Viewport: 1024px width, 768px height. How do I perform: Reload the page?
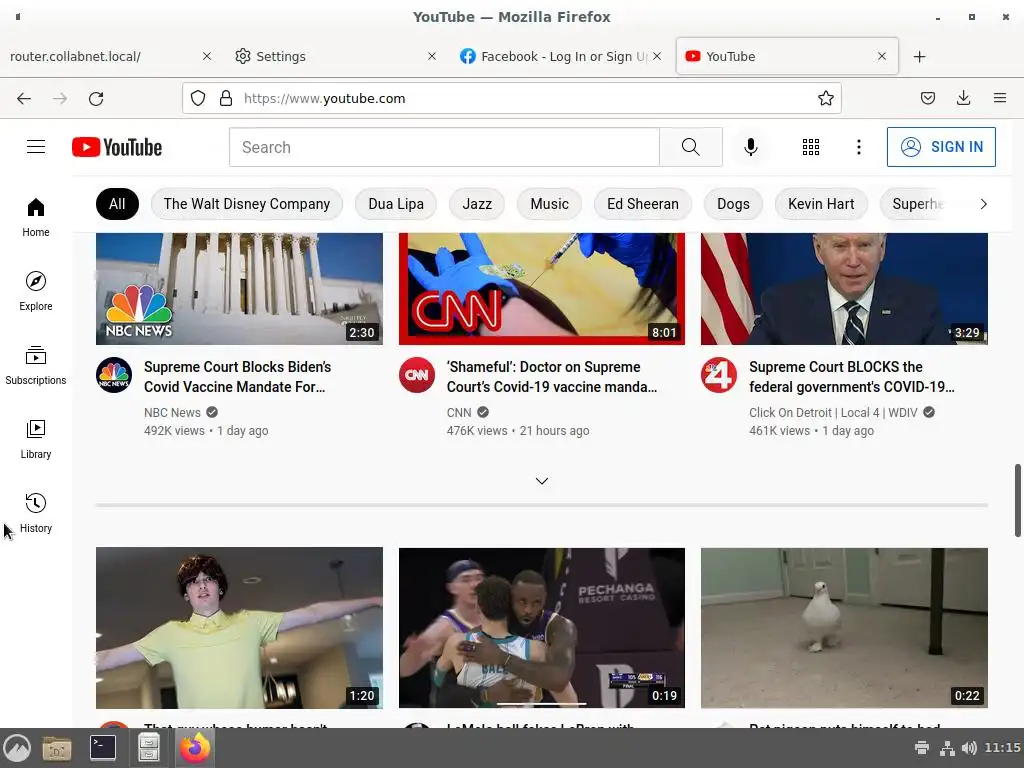[96, 99]
